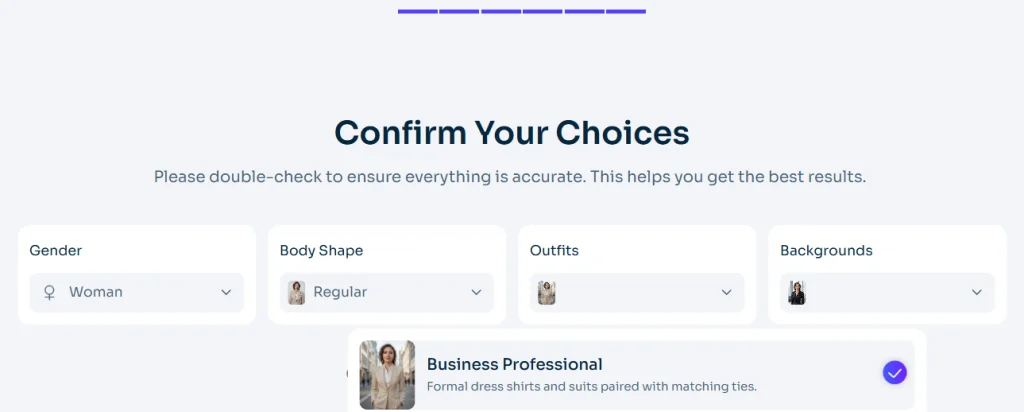
Task: Click the first progress step segment
Action: pos(418,11)
